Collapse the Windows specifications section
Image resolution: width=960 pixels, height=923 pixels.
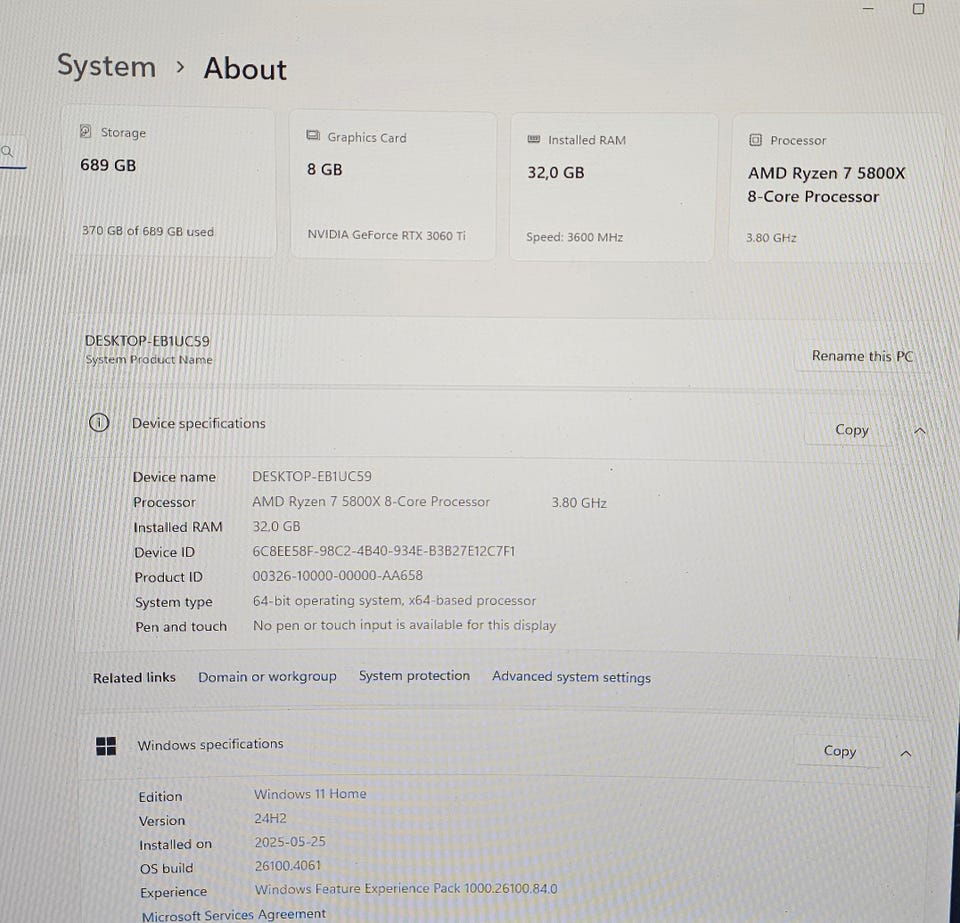[x=906, y=753]
